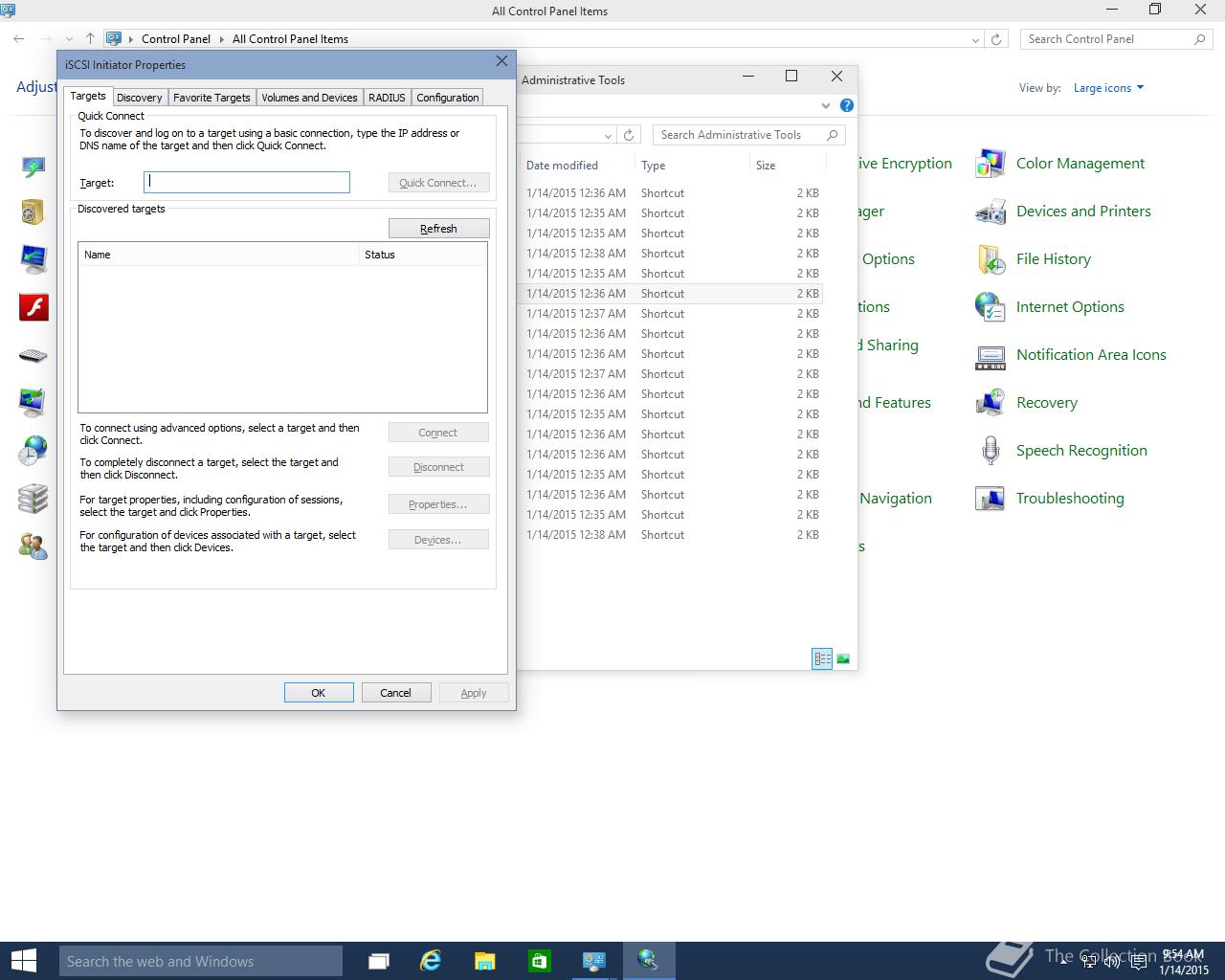Expand Administrative Tools address dropdown arrow

[x=608, y=135]
